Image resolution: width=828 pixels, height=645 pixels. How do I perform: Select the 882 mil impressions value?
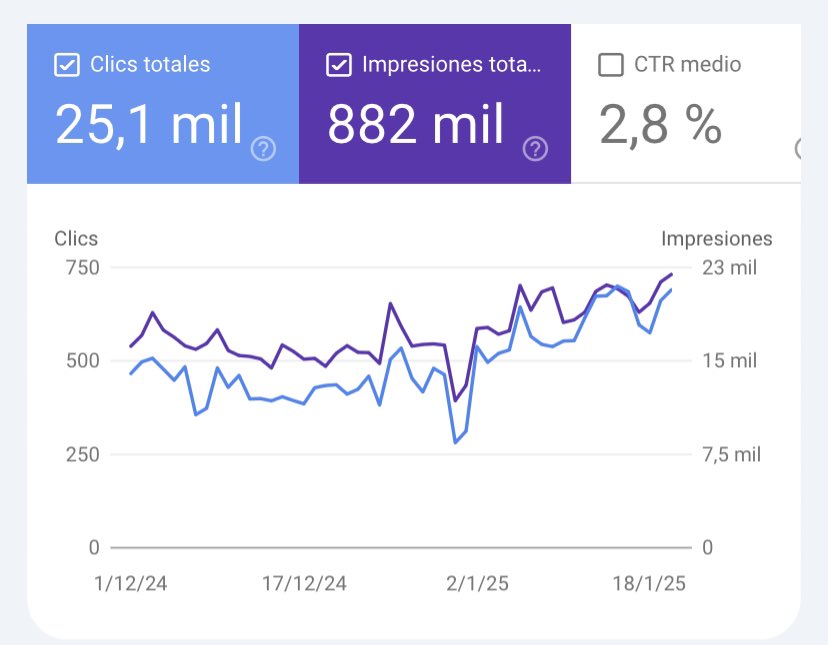pos(416,125)
